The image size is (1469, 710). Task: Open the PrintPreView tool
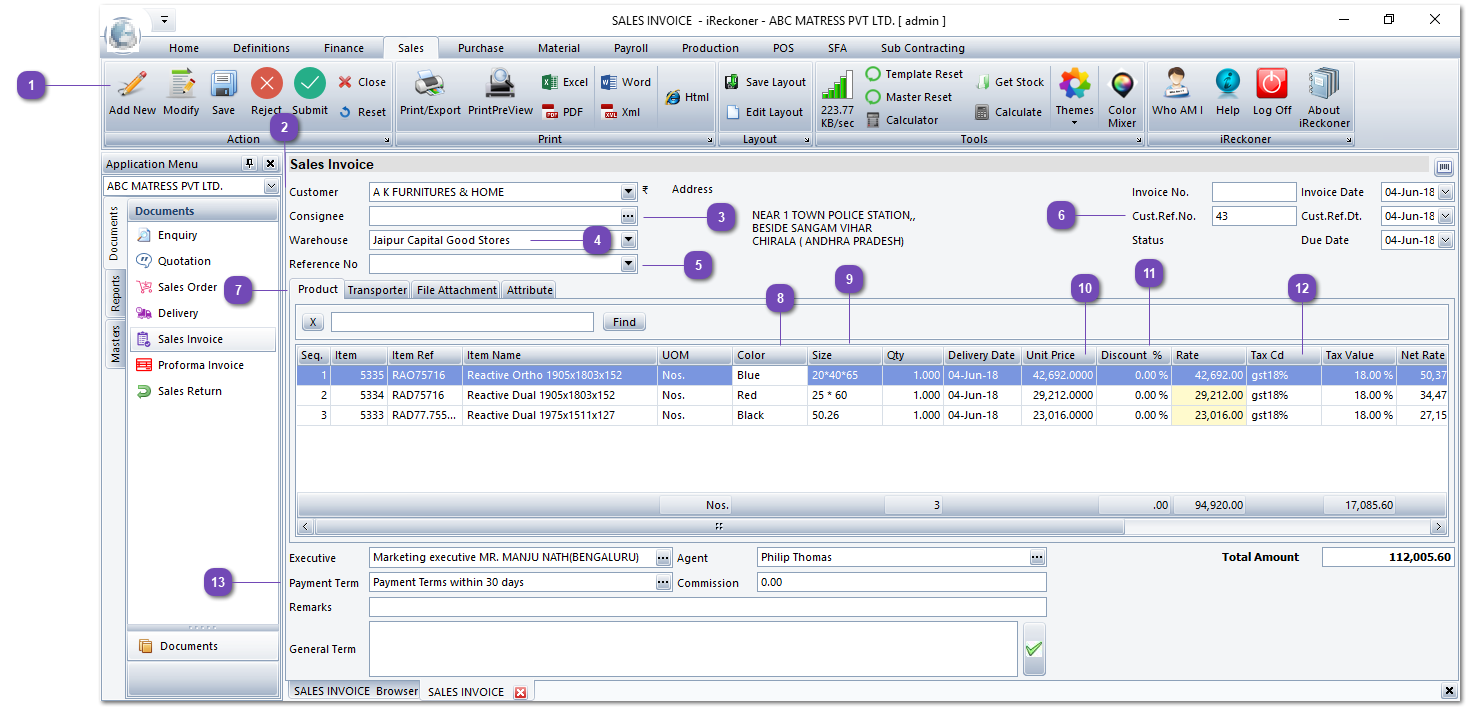pyautogui.click(x=500, y=85)
